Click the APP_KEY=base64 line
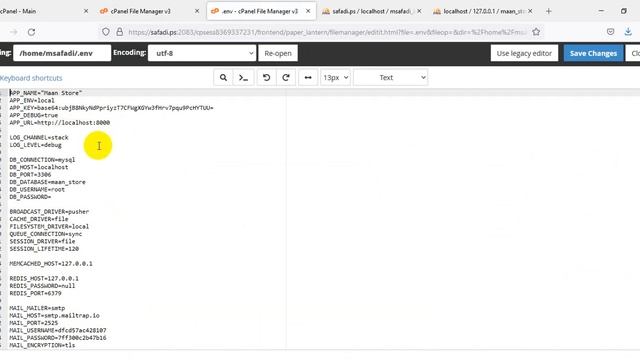This screenshot has width=640, height=360. coord(111,108)
